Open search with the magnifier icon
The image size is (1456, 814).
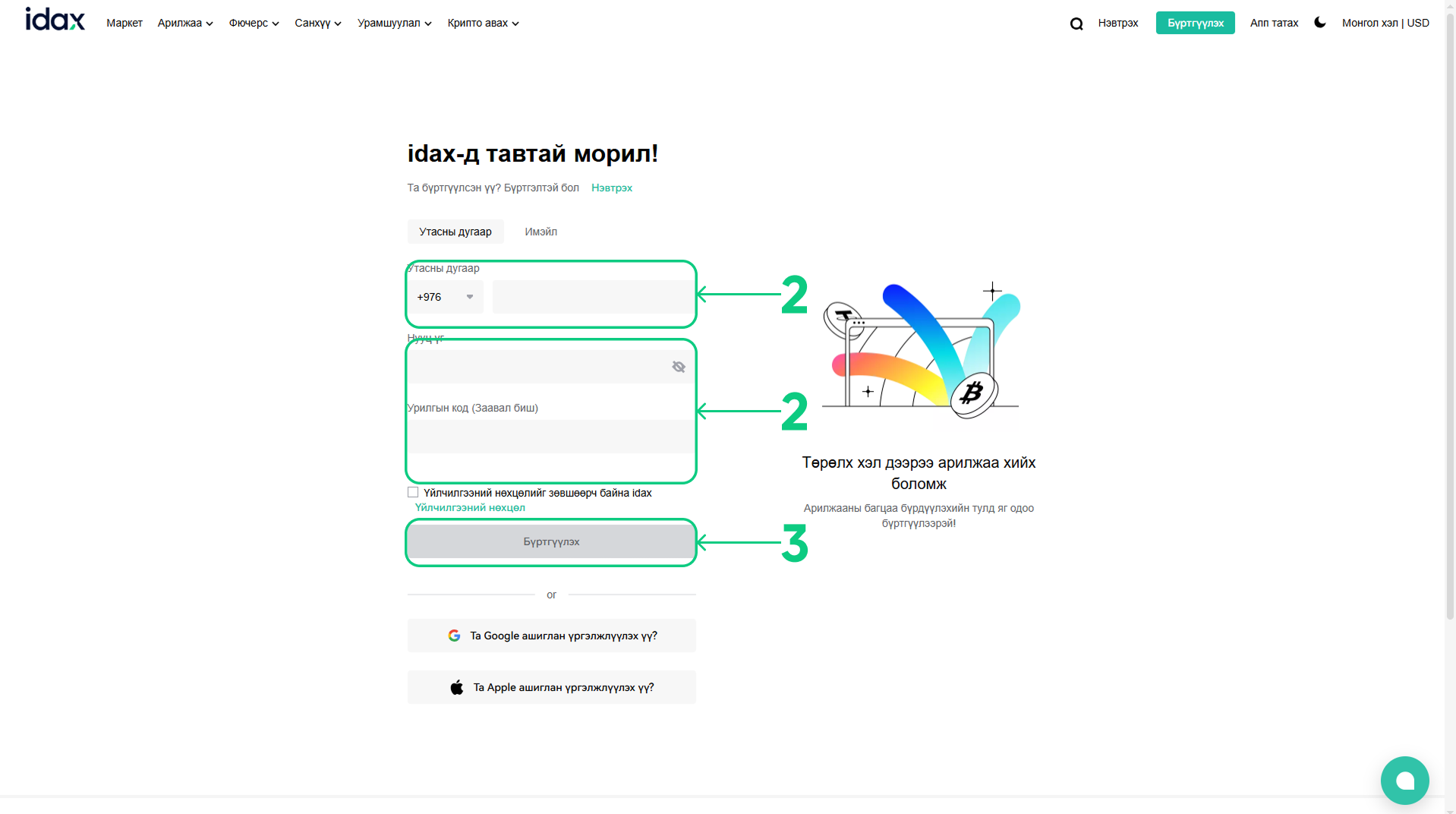click(x=1076, y=24)
